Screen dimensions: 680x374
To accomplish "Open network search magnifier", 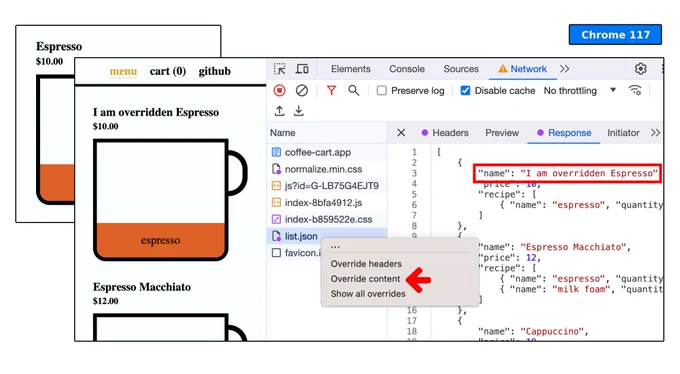I will [353, 90].
